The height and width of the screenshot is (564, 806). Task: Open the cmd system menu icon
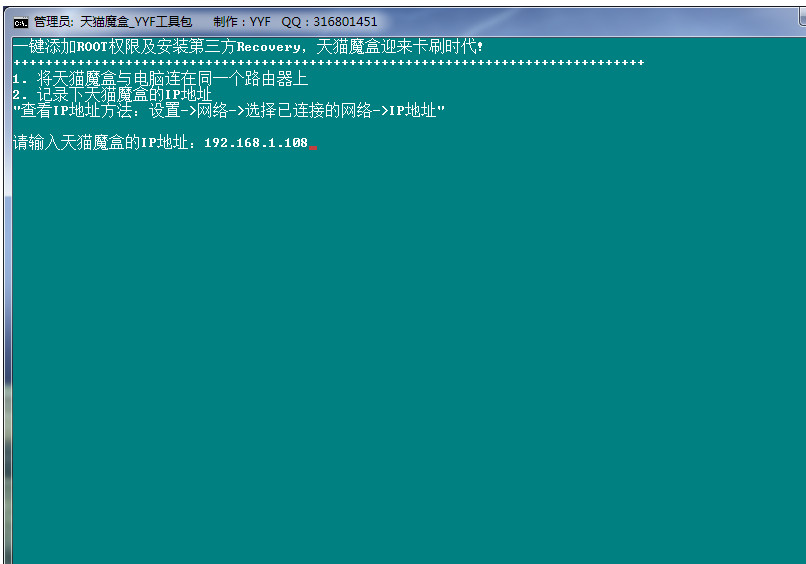(21, 22)
